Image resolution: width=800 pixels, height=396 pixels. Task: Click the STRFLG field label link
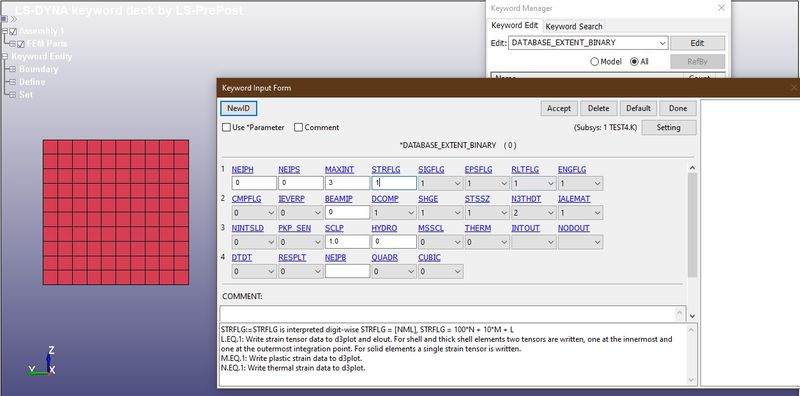pyautogui.click(x=386, y=169)
